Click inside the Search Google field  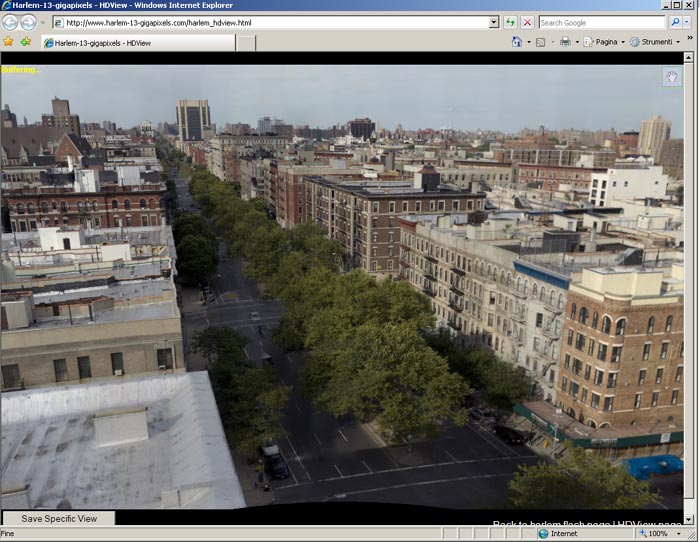(600, 22)
